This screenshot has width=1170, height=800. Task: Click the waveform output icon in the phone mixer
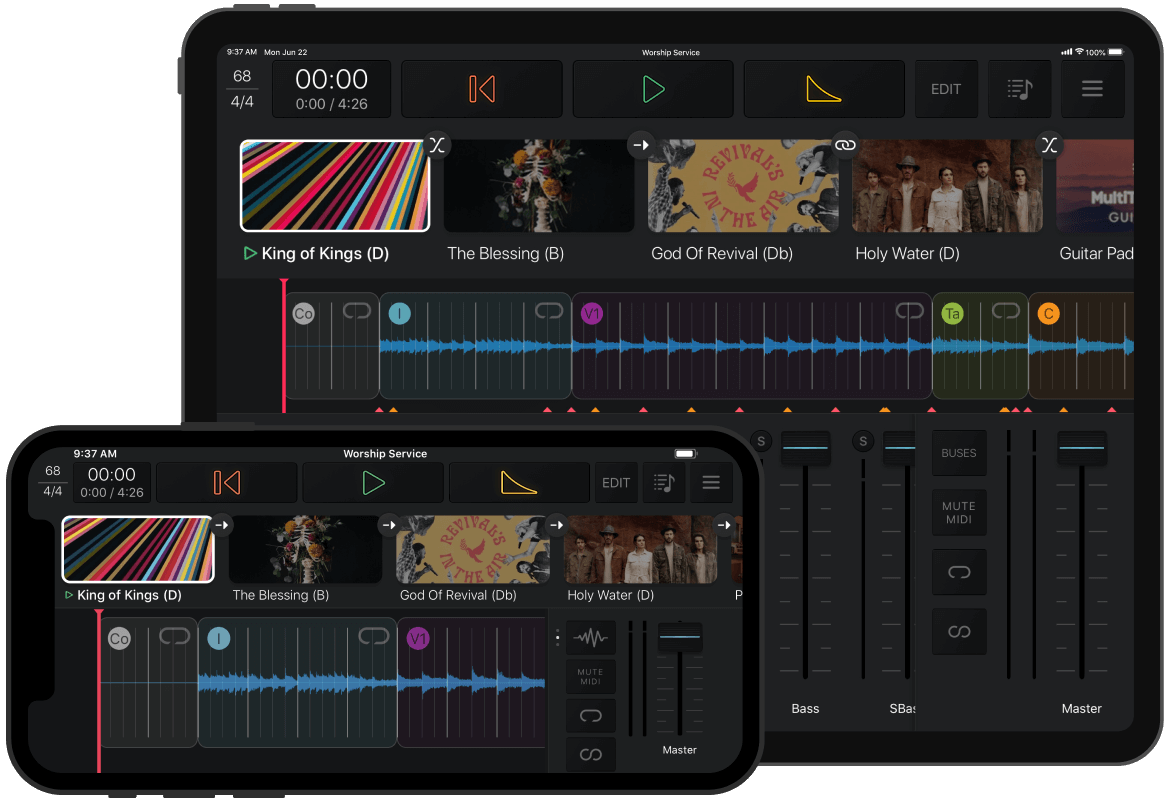point(591,637)
